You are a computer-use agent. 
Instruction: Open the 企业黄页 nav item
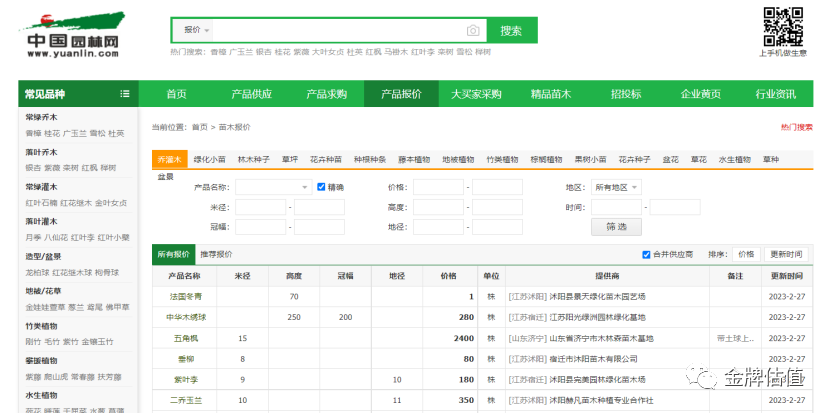(701, 94)
